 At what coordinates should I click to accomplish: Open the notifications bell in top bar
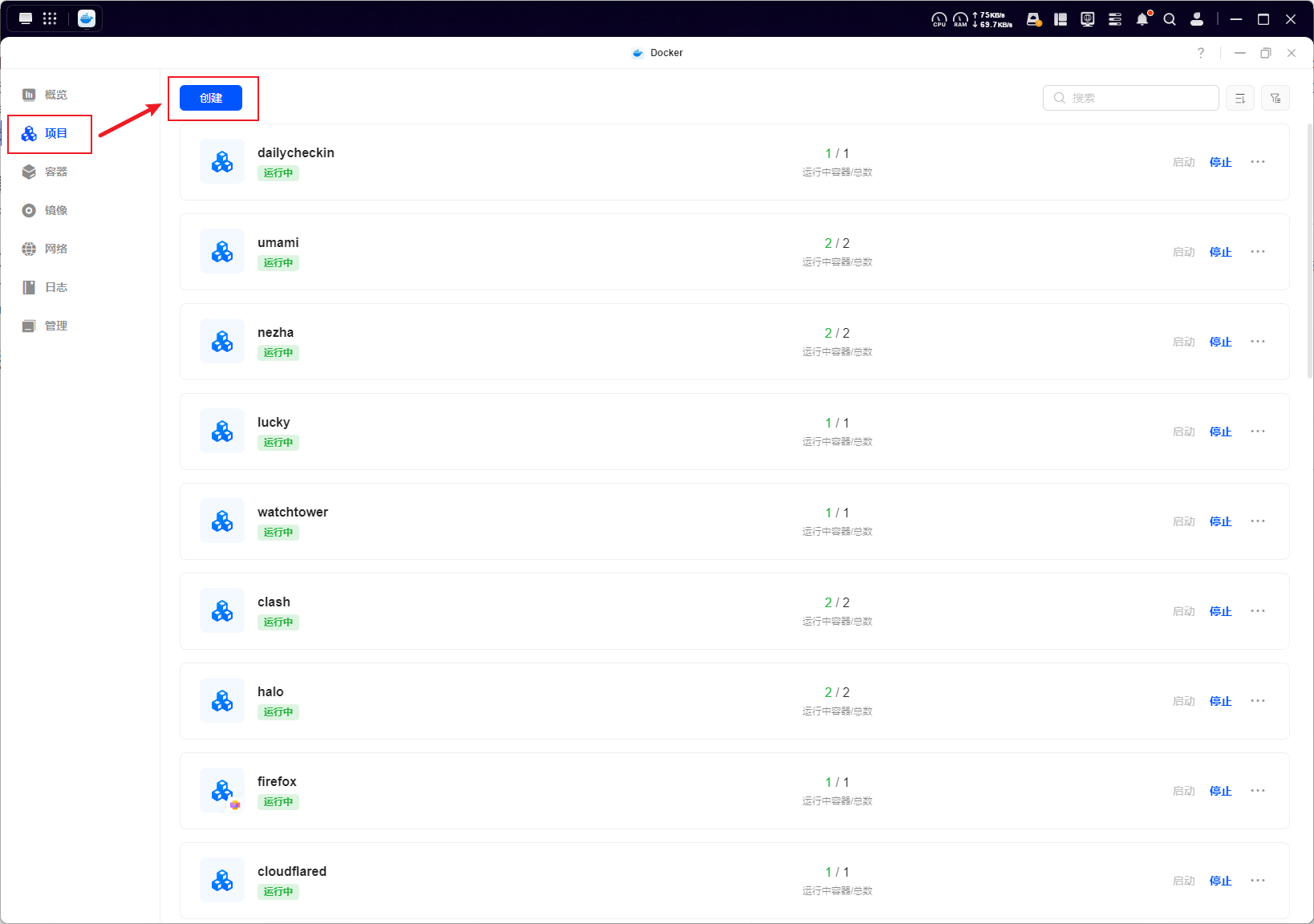coord(1142,19)
